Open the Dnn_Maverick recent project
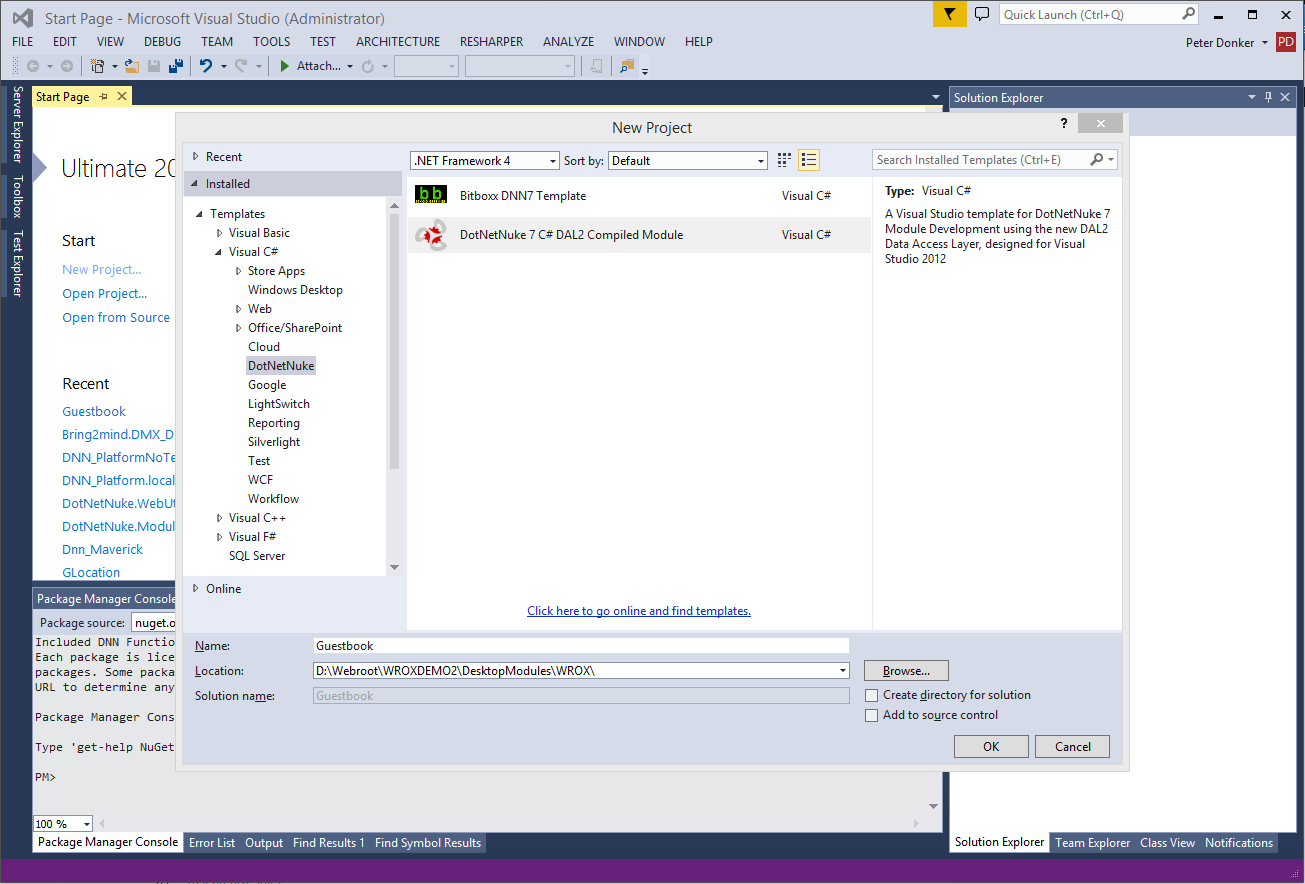 (102, 550)
